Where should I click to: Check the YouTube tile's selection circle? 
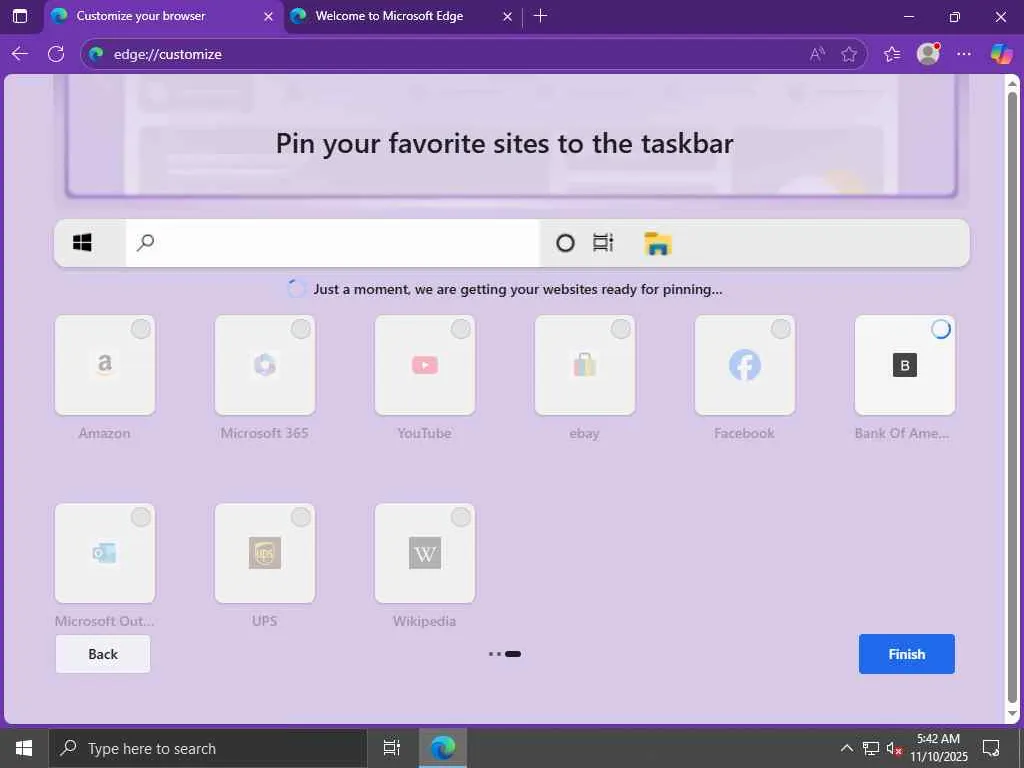(460, 329)
